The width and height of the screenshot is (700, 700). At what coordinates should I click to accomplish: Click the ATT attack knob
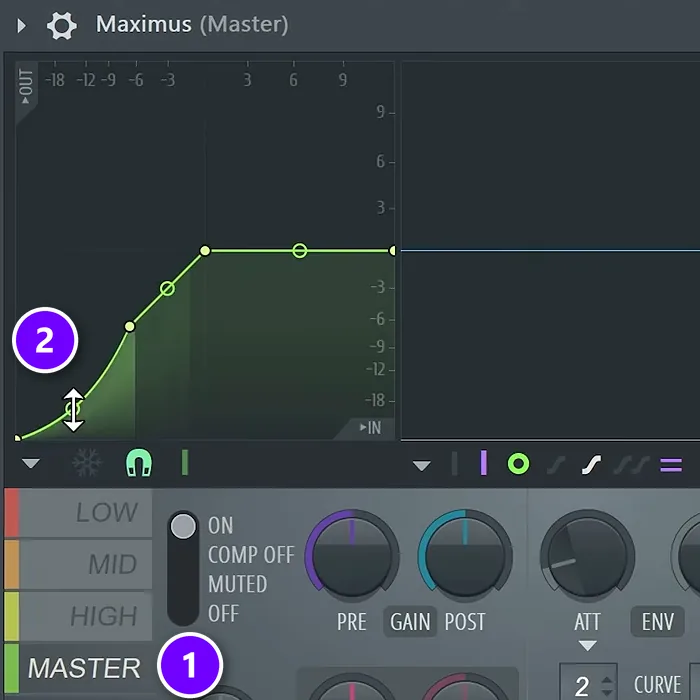click(587, 556)
